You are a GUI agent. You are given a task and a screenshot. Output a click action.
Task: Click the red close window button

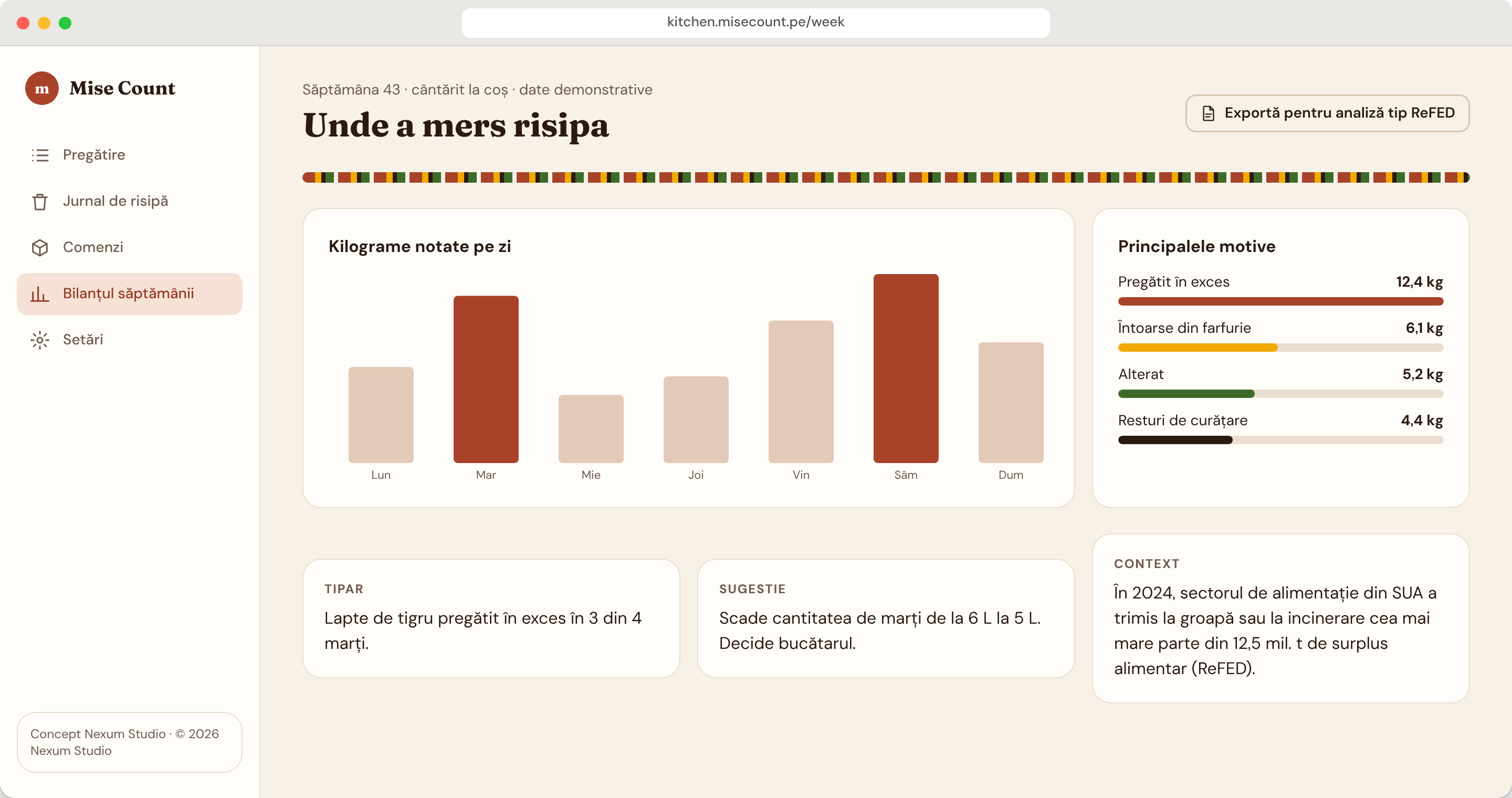click(24, 23)
